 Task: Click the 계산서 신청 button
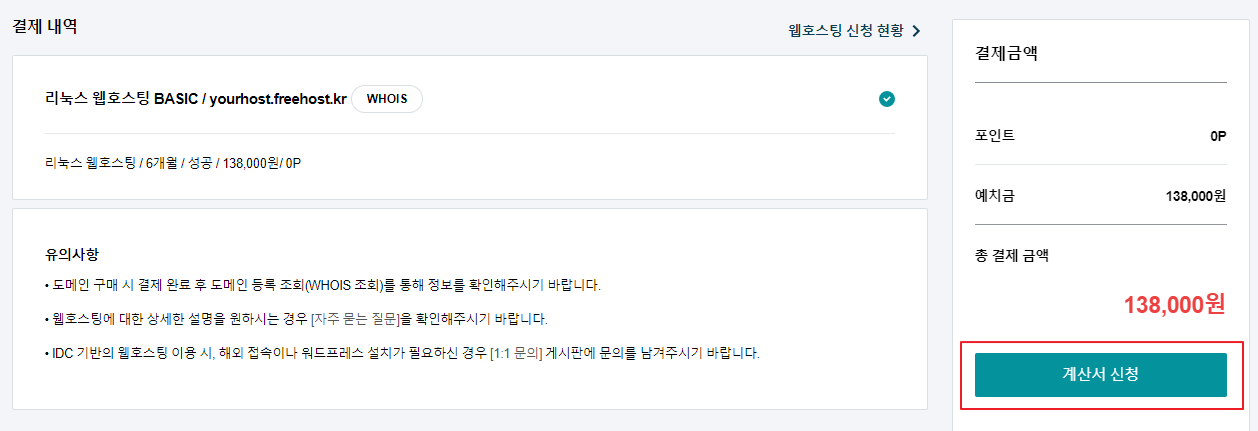coord(1101,375)
